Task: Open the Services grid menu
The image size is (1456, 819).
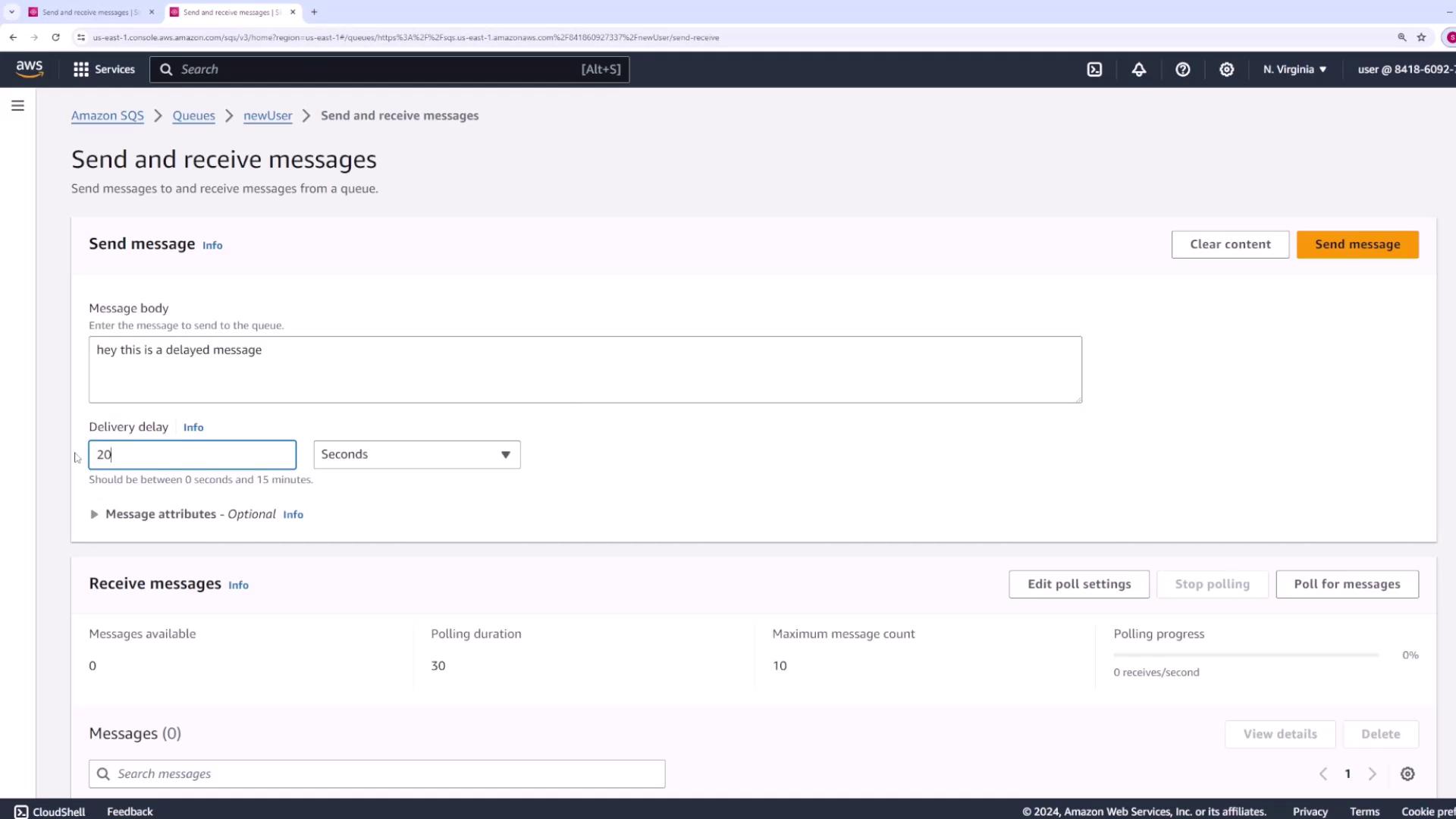Action: pyautogui.click(x=104, y=69)
